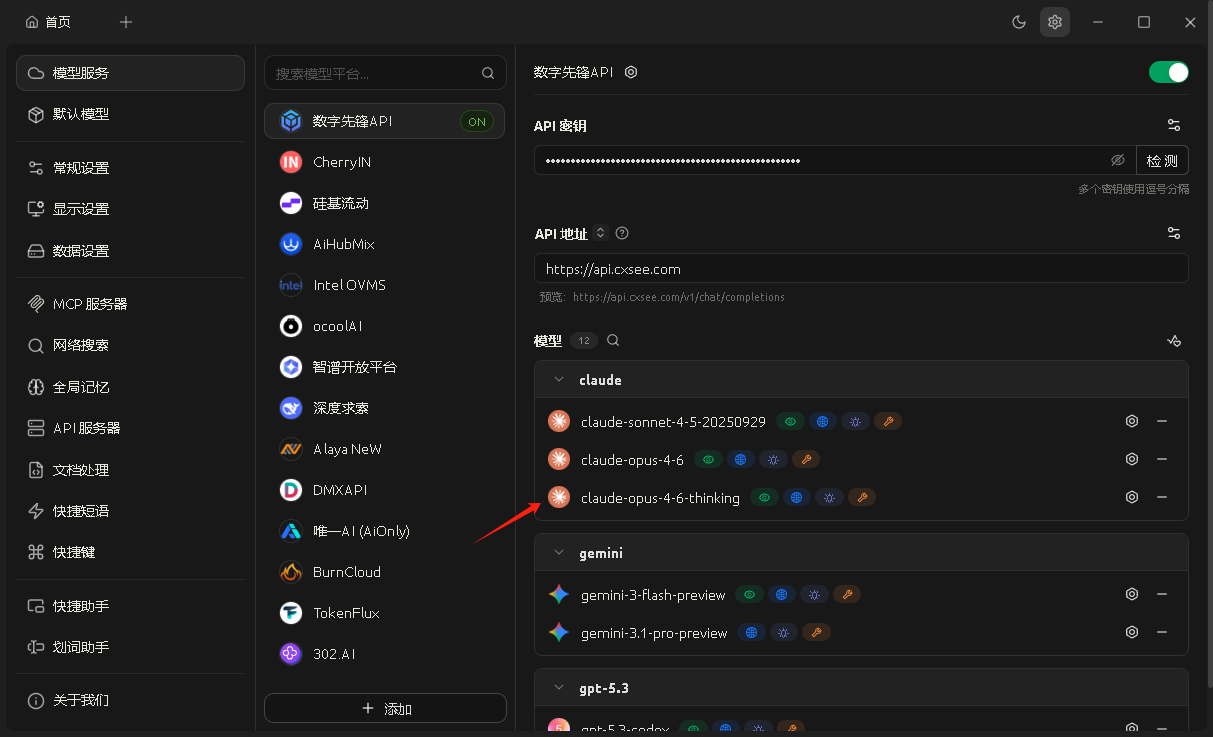Open API key list settings icon
The height and width of the screenshot is (737, 1213).
click(1174, 125)
